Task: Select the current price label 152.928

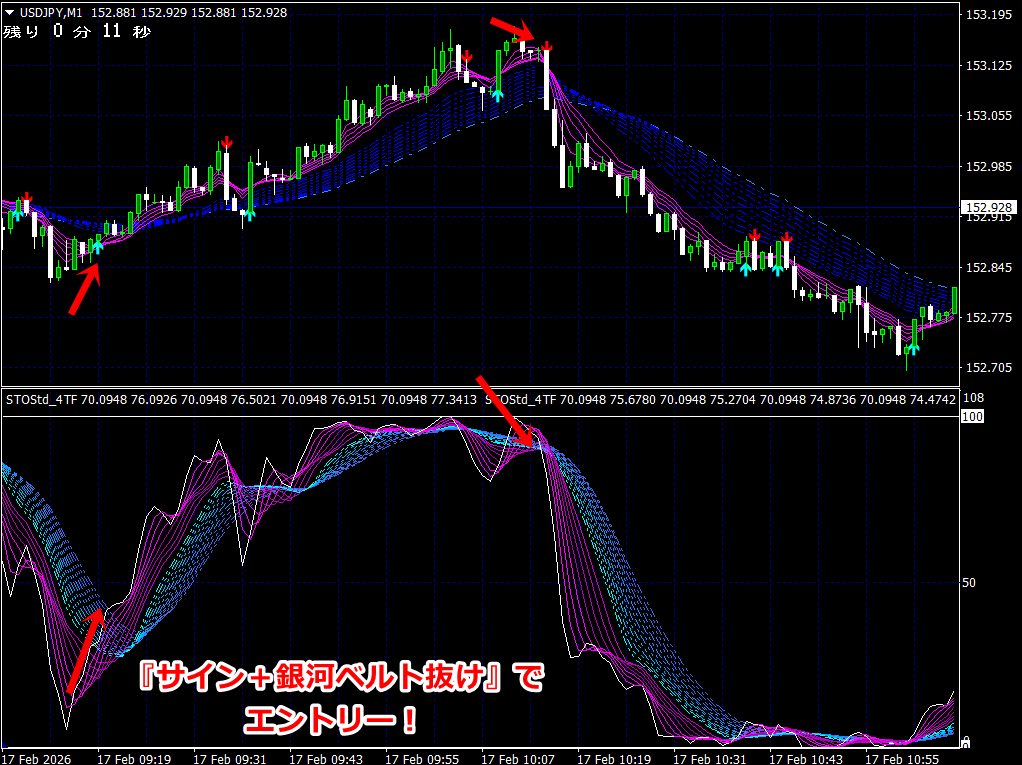Action: [986, 208]
